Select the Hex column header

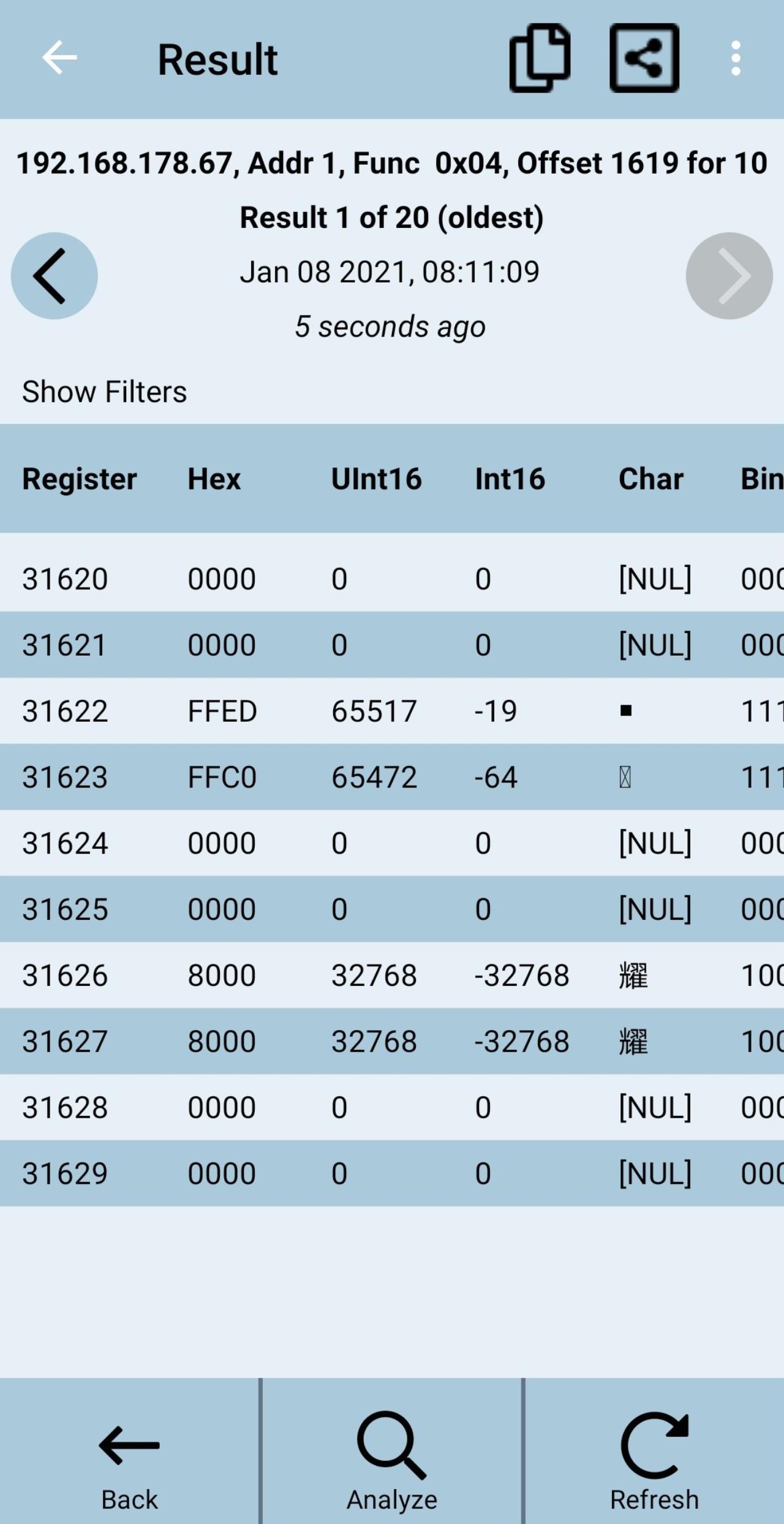point(214,479)
